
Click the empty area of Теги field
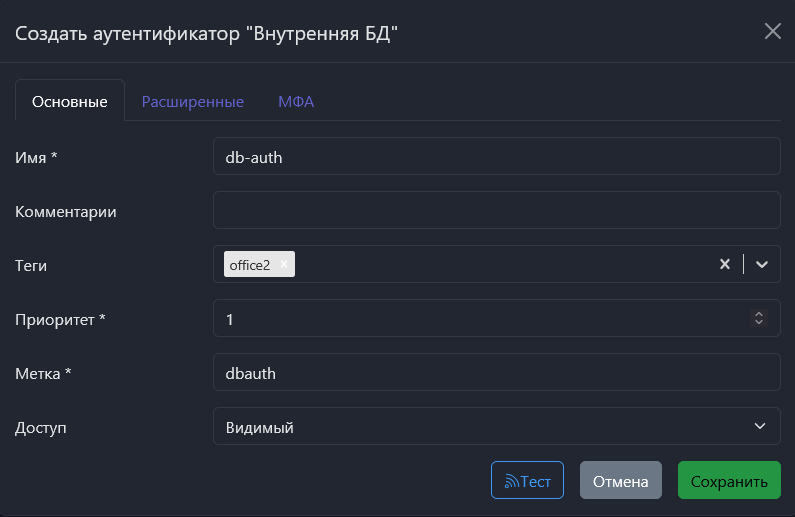[500, 264]
